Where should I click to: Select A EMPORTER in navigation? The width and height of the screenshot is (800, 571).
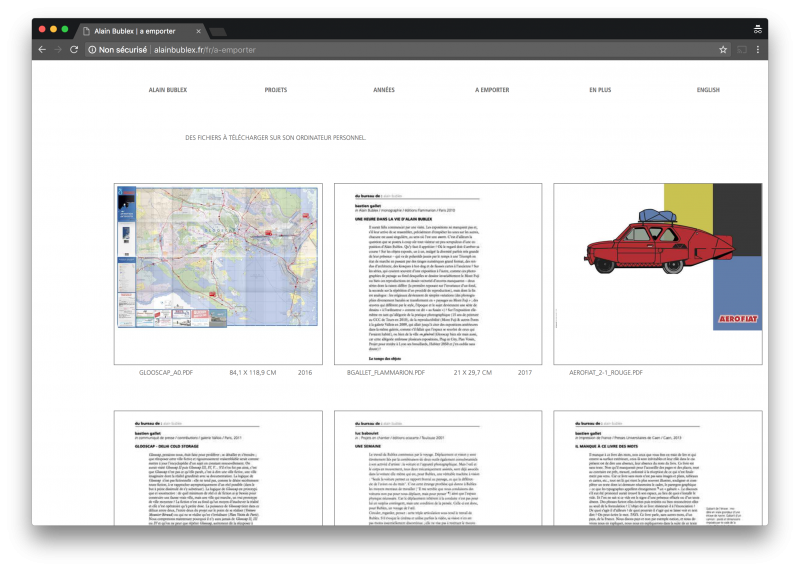(492, 90)
